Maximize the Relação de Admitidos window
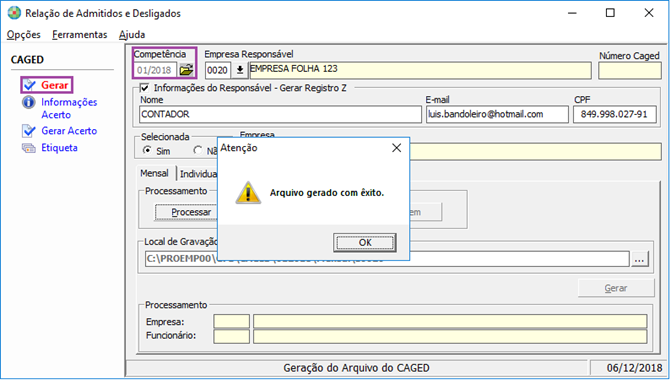 tap(610, 13)
